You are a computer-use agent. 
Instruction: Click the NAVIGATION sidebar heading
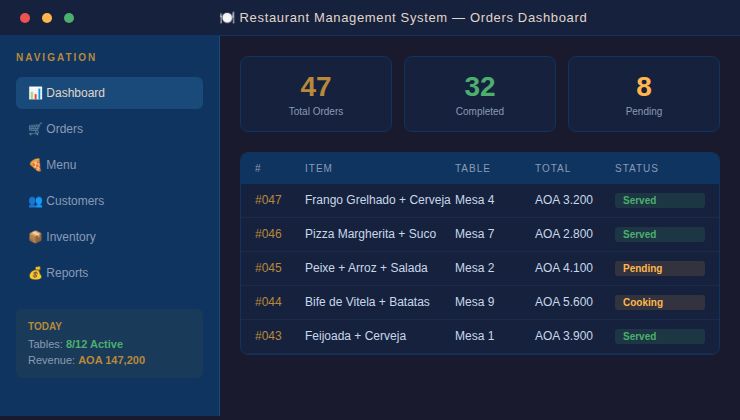[x=56, y=58]
